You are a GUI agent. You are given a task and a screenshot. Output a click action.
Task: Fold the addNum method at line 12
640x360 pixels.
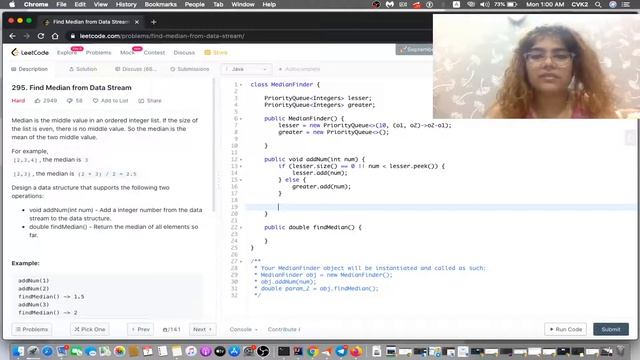[241, 159]
